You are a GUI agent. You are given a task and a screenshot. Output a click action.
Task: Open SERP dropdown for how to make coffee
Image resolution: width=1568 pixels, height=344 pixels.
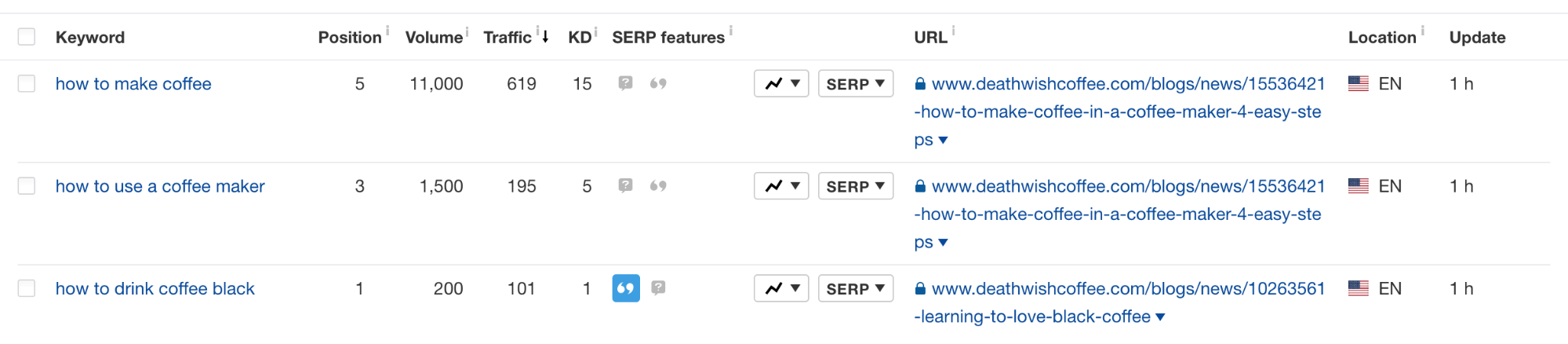click(856, 83)
